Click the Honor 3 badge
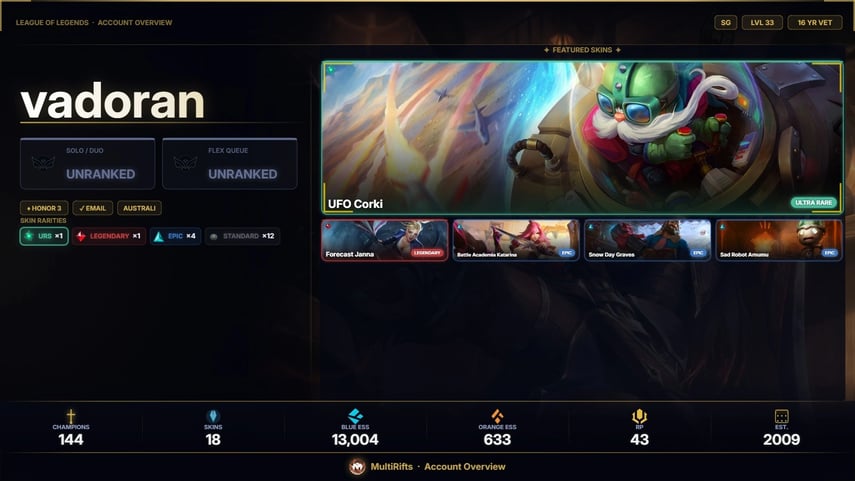Screen dimensions: 855x481 (x=44, y=208)
